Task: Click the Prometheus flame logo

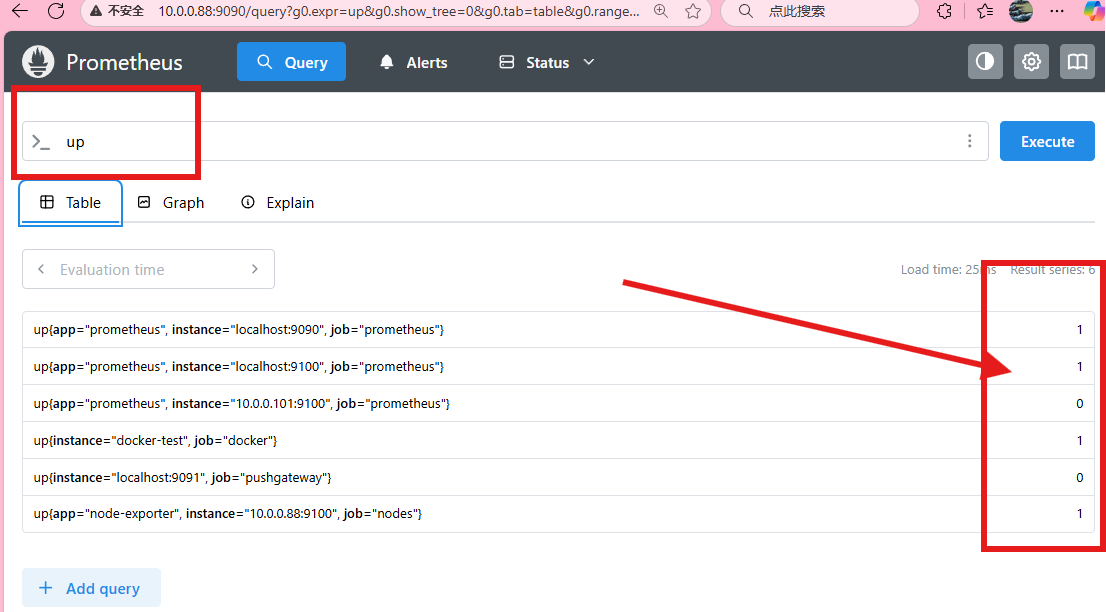Action: 38,62
